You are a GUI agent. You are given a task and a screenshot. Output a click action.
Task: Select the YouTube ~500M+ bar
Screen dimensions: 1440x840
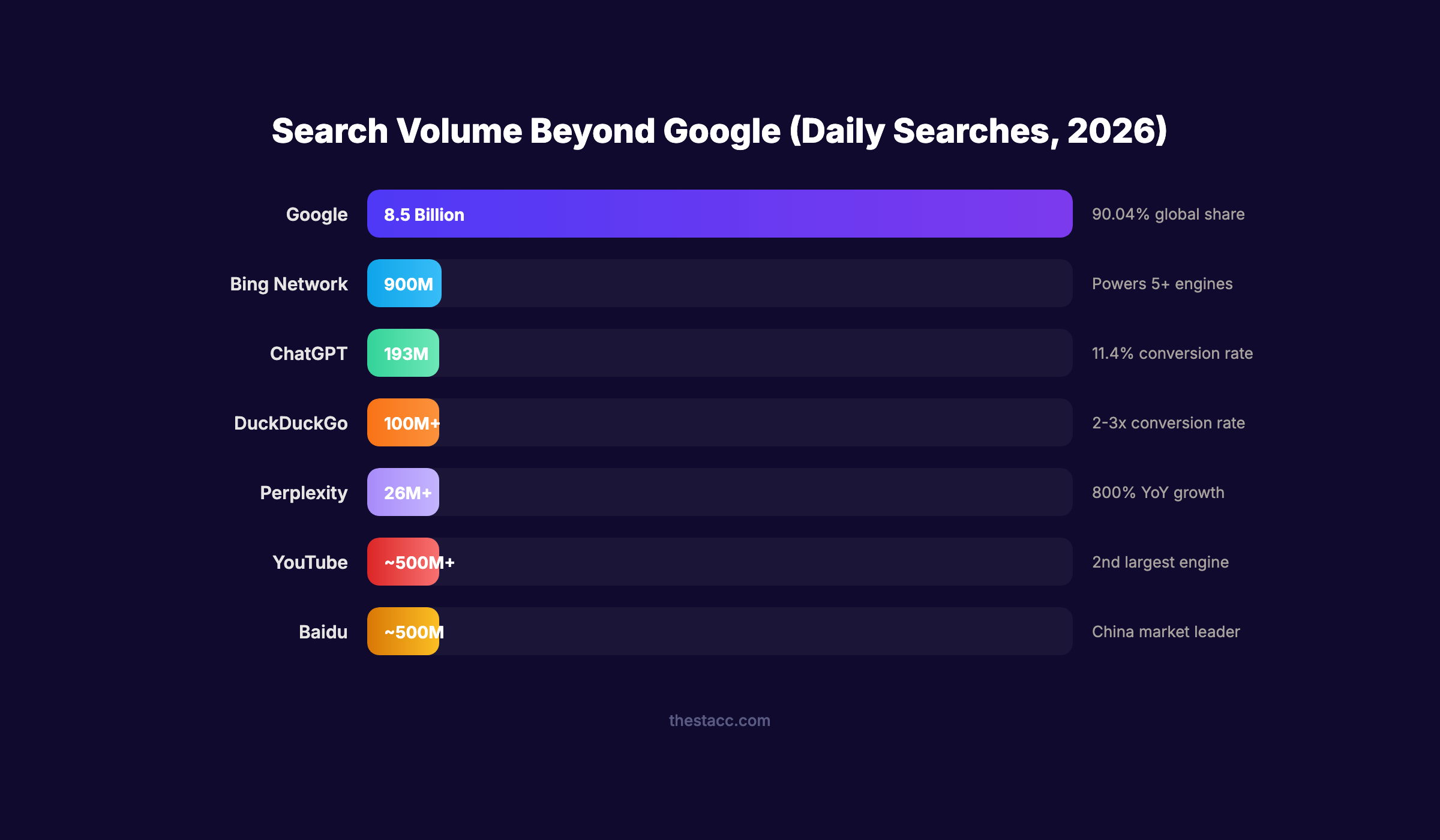tap(403, 562)
